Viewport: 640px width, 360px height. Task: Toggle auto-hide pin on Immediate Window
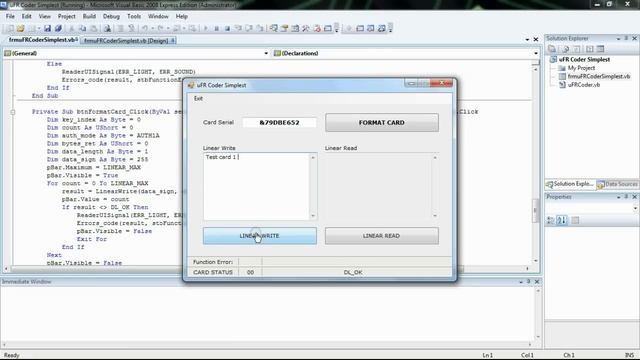click(529, 282)
